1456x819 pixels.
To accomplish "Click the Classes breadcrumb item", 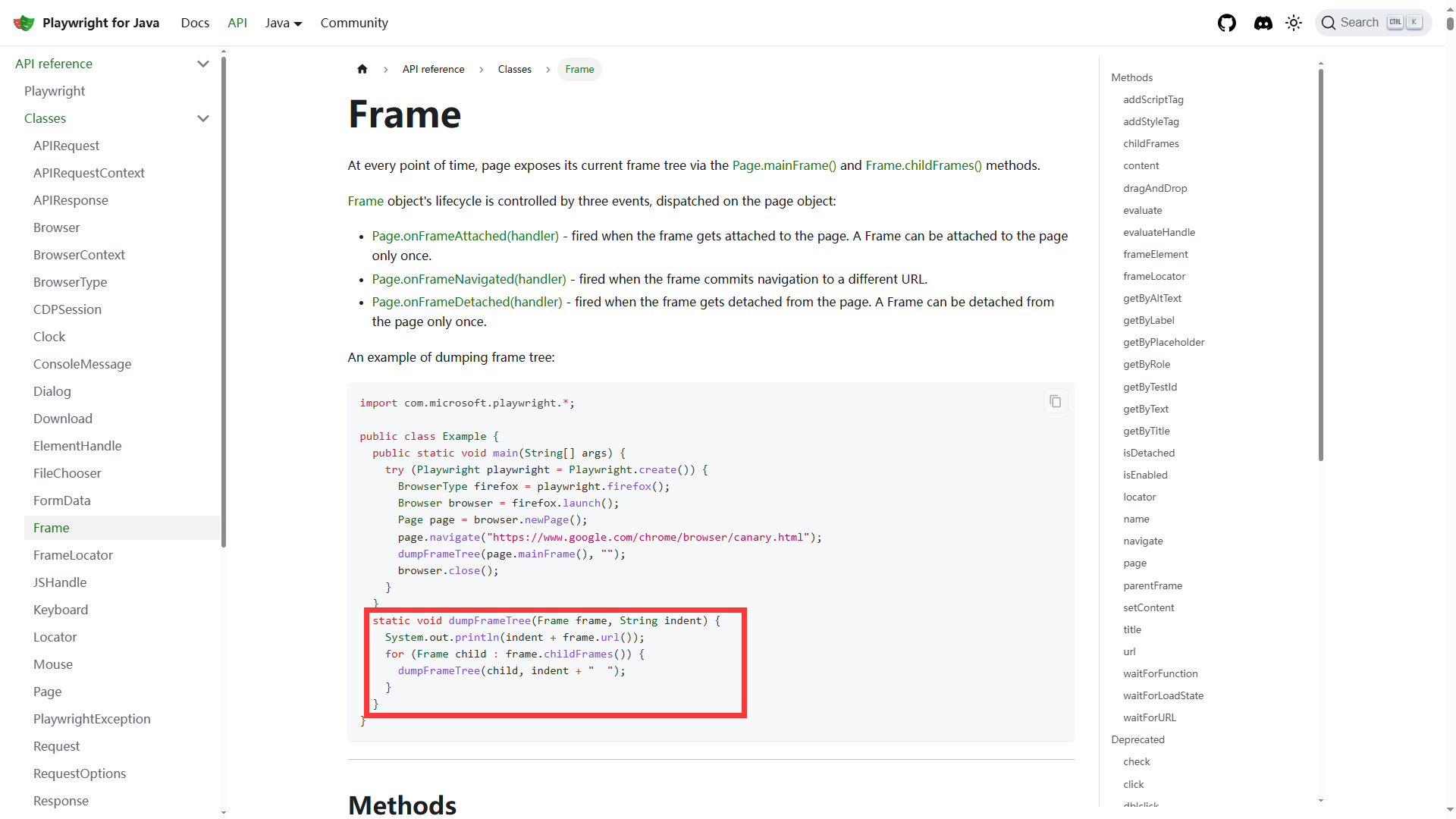I will pos(514,69).
